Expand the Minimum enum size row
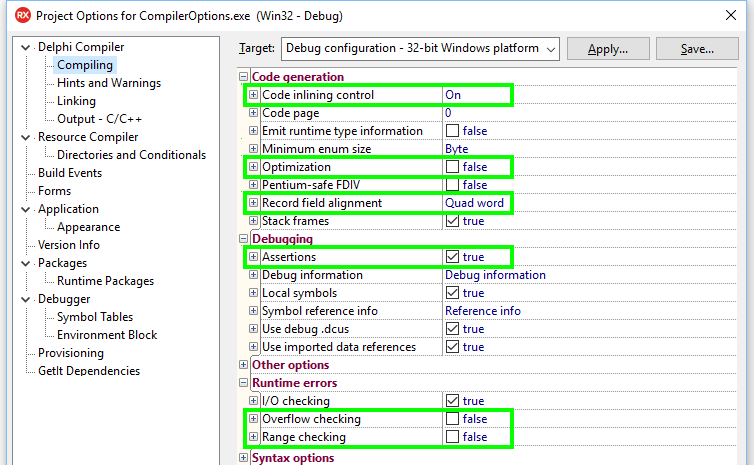Screen dimensions: 755x465 click(253, 149)
